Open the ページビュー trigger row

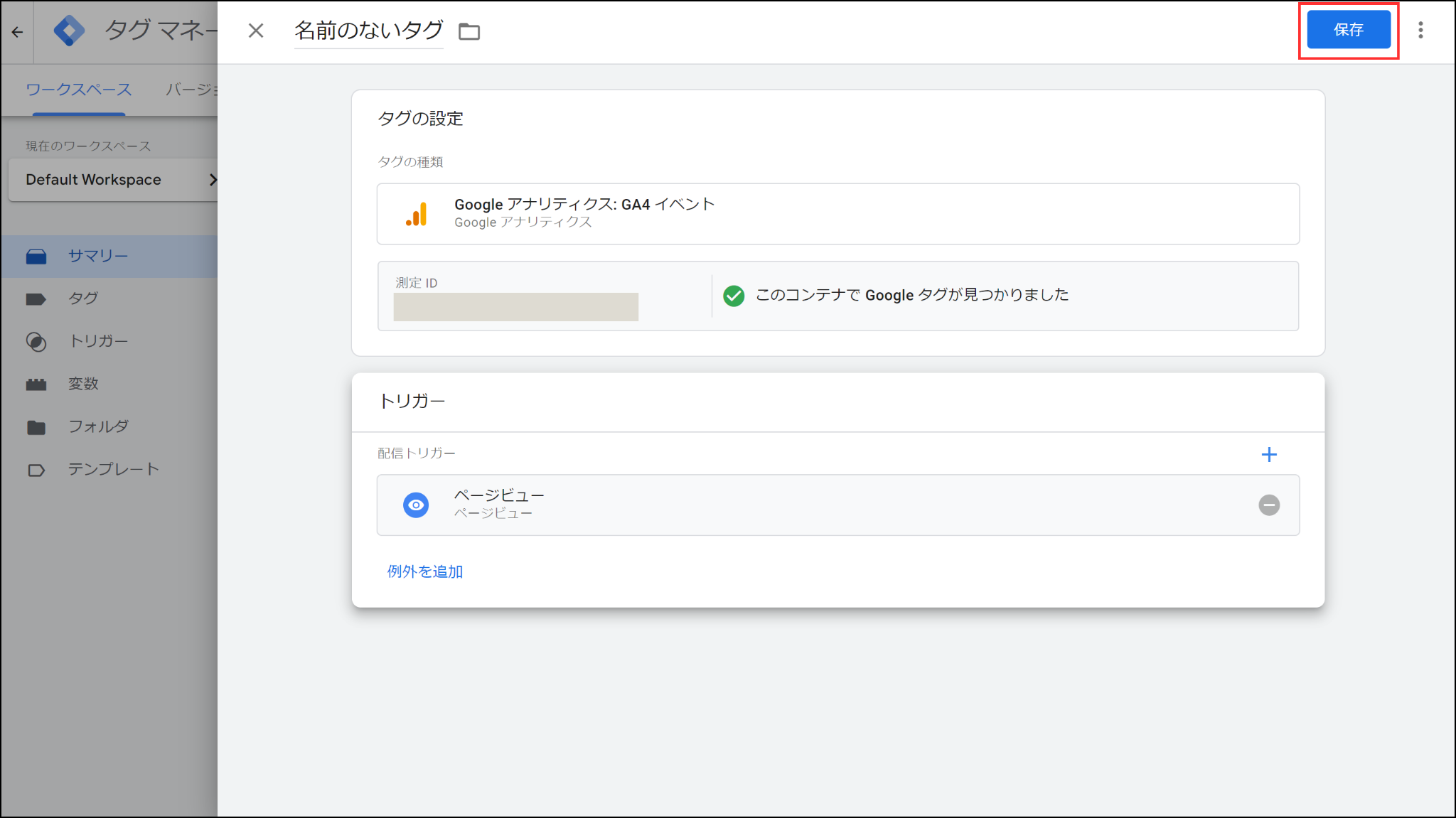point(838,505)
